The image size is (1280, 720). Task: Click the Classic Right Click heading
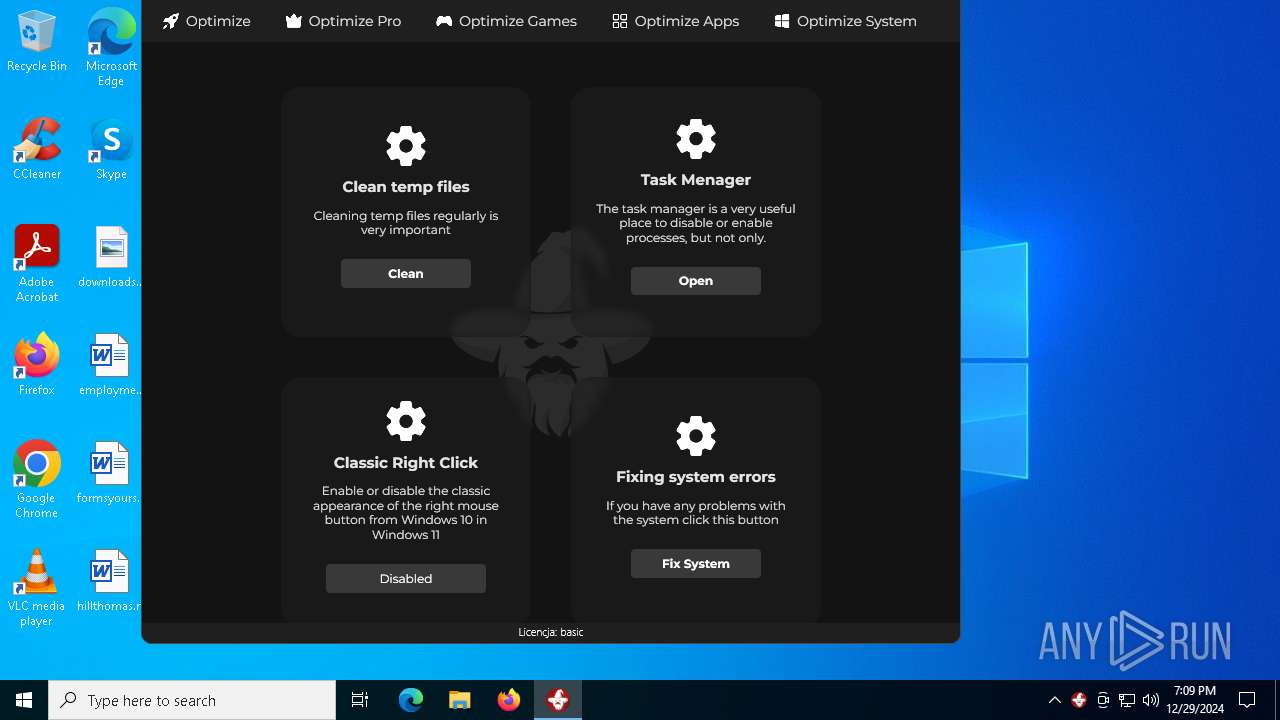tap(406, 463)
